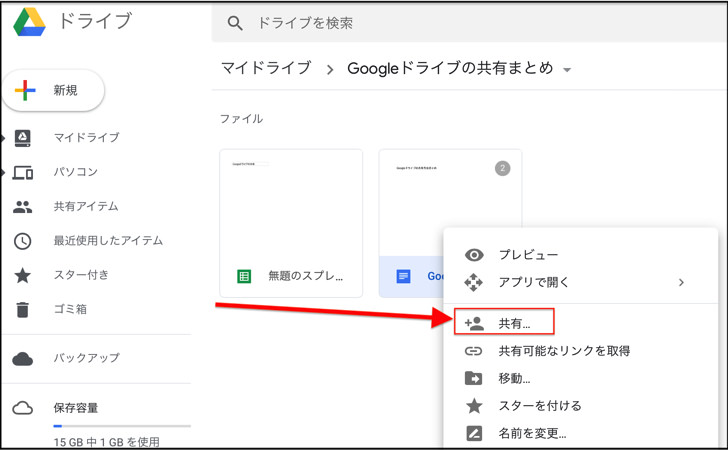Open the folder breadcrumb dropdown arrow
728x450 pixels.
(x=567, y=70)
